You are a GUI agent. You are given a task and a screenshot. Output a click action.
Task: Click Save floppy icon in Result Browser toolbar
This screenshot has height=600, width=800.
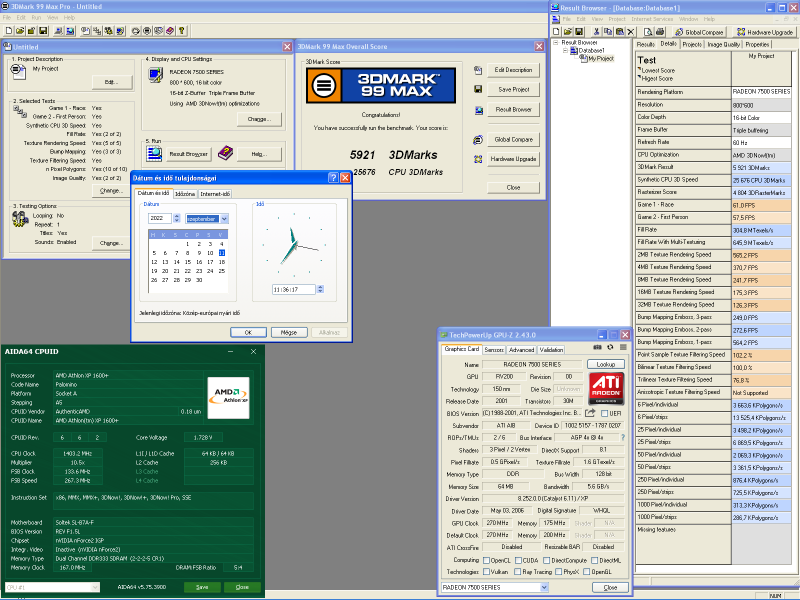click(x=579, y=32)
